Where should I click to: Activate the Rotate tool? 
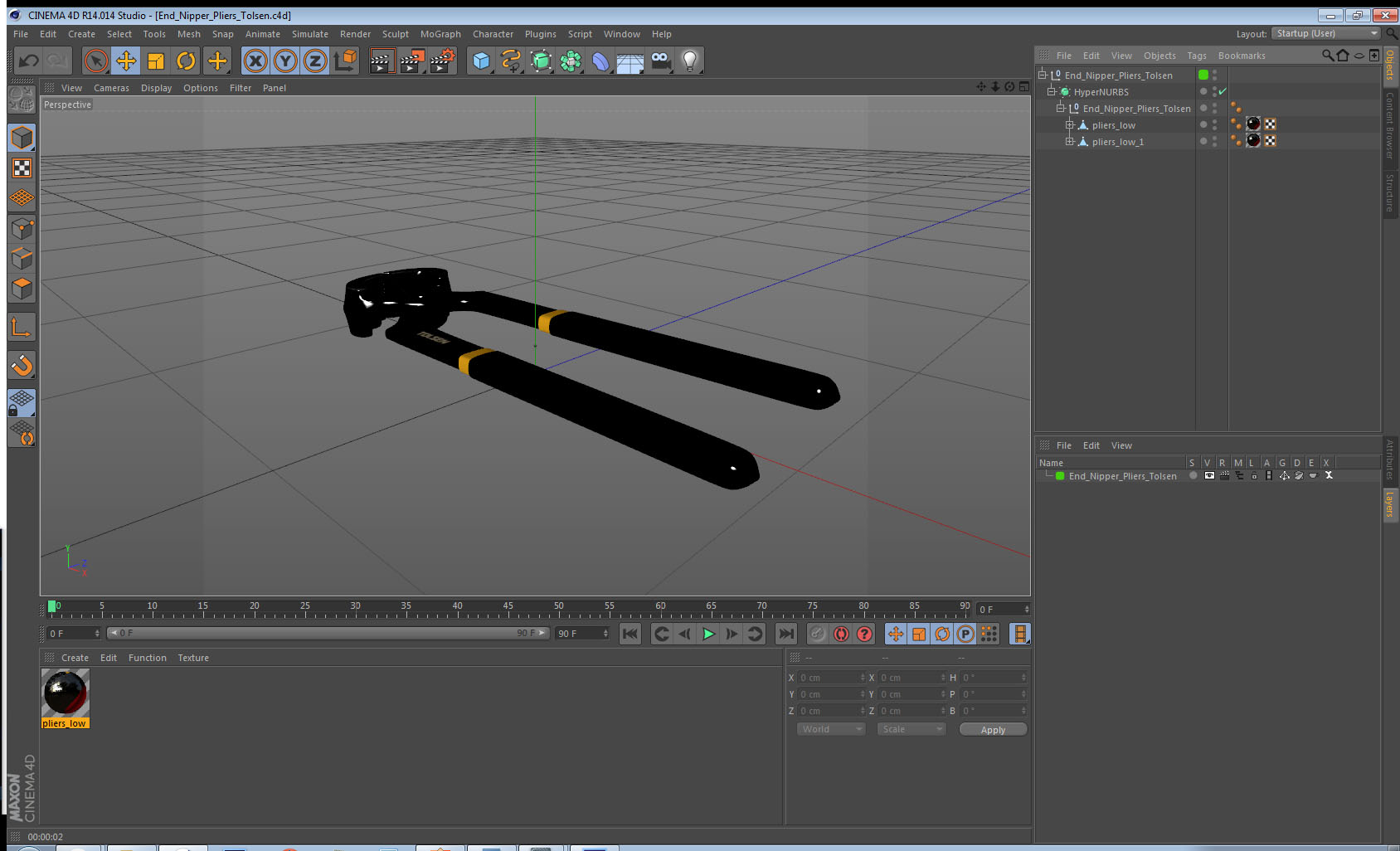[186, 61]
